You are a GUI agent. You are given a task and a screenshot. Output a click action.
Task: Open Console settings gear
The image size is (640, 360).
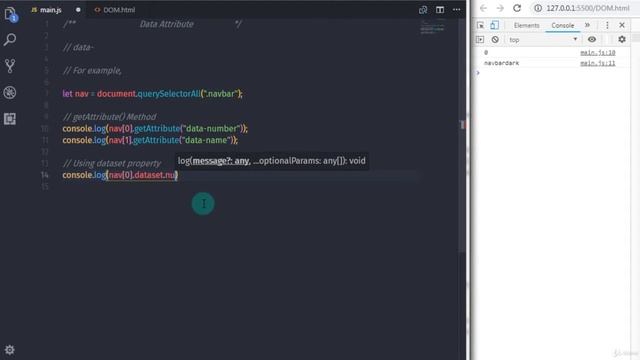point(622,40)
